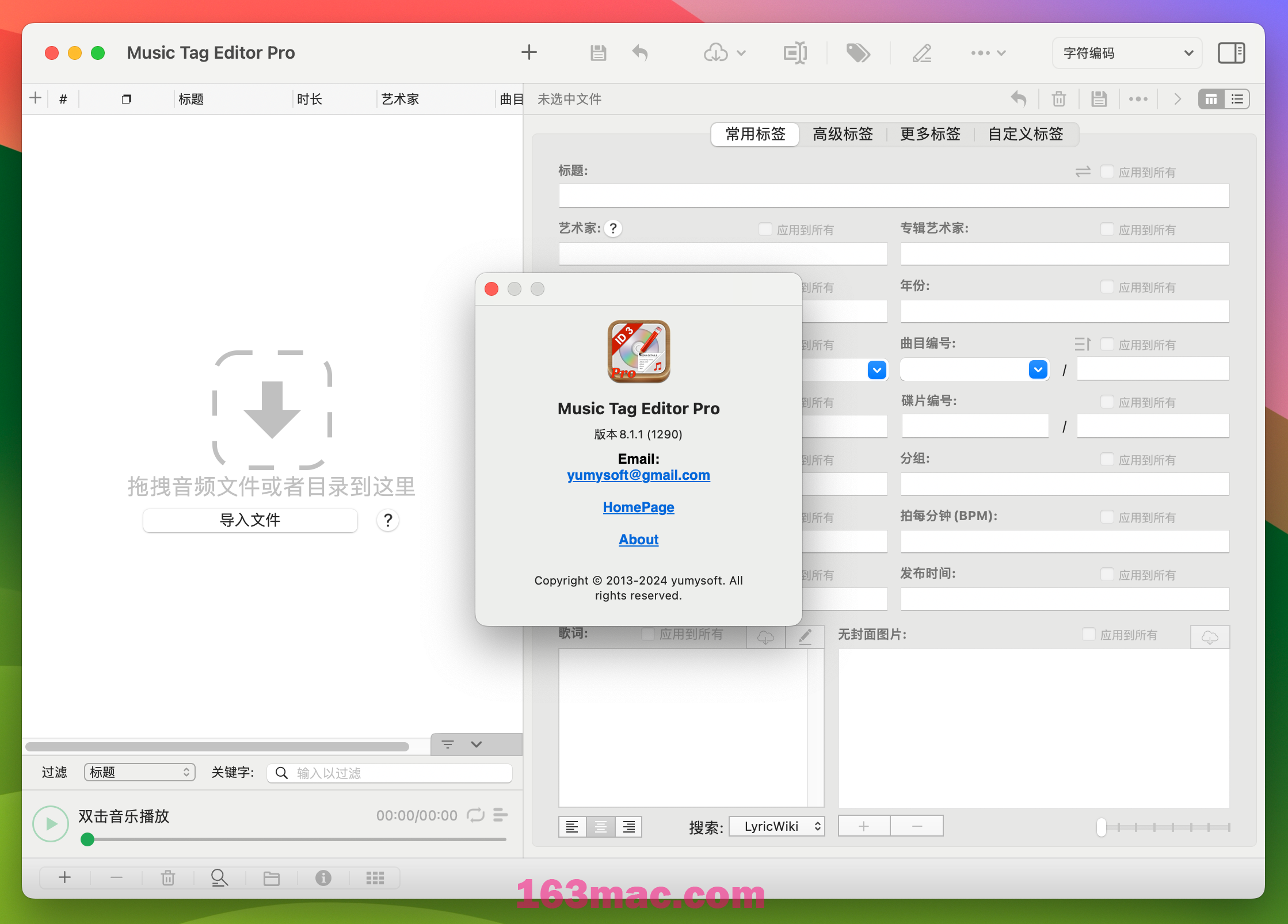Click the play button in audio player
The image size is (1288, 924).
coord(51,824)
